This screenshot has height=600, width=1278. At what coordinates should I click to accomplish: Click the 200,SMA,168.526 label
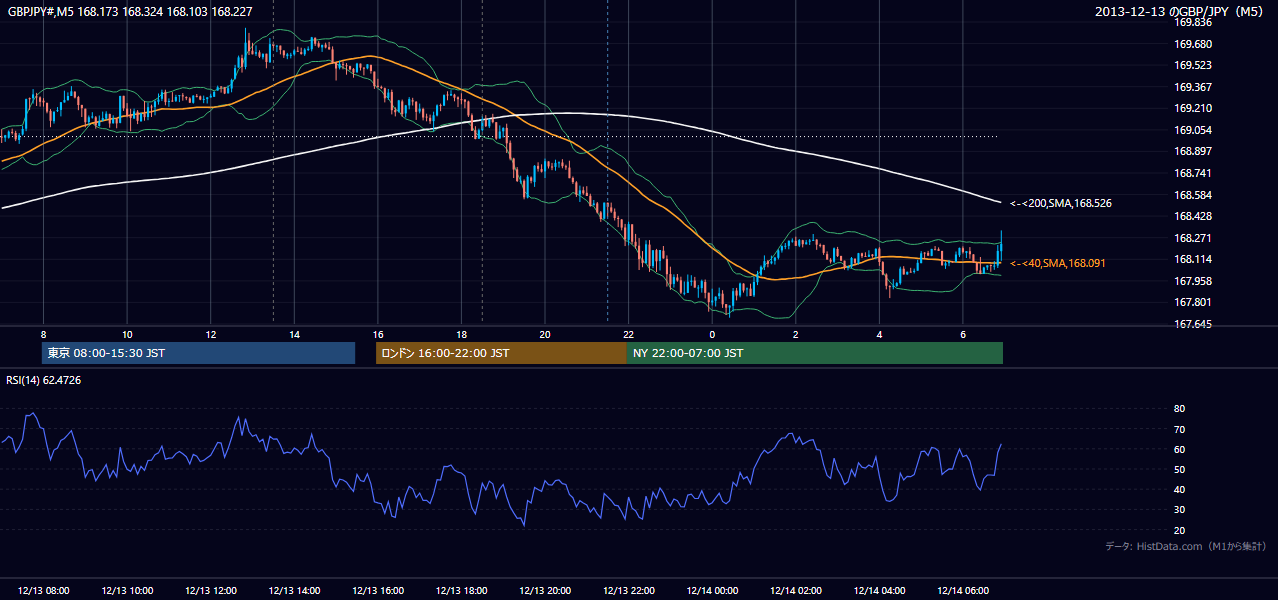click(x=1061, y=203)
